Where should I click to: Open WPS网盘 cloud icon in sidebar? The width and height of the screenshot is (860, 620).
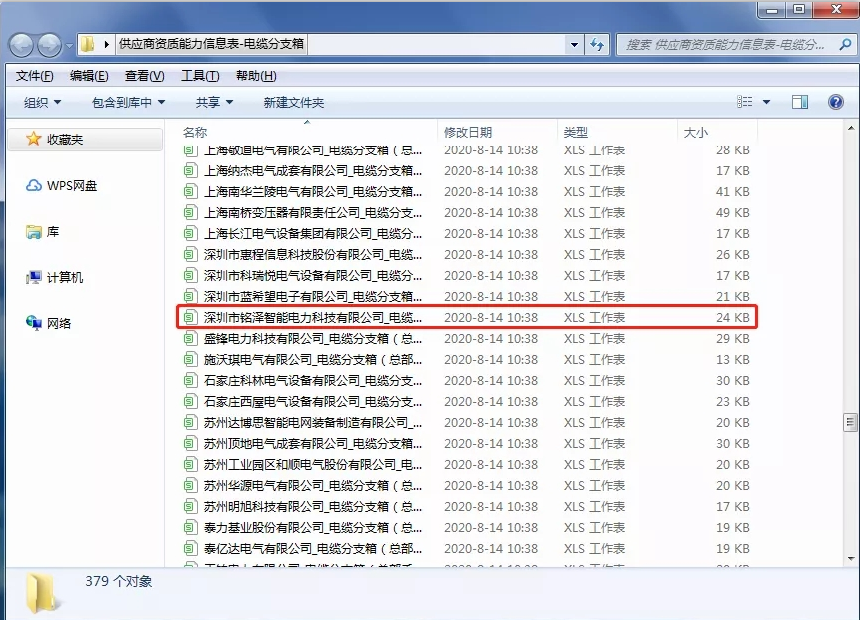coord(33,186)
